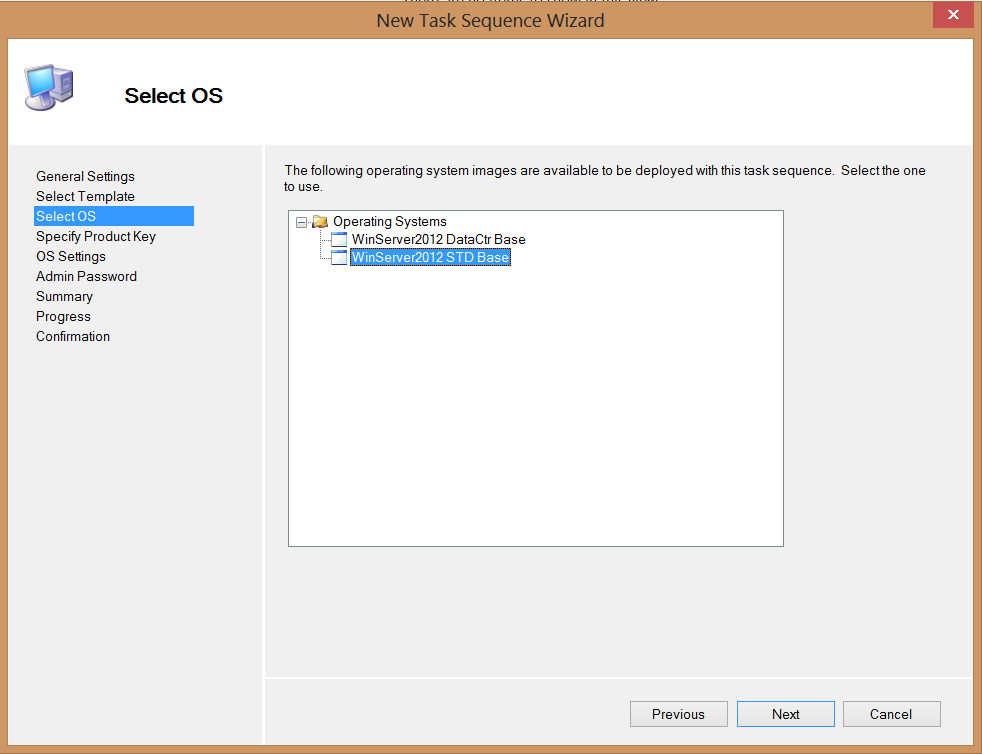
Task: Click the Operating Systems folder icon
Action: point(320,222)
